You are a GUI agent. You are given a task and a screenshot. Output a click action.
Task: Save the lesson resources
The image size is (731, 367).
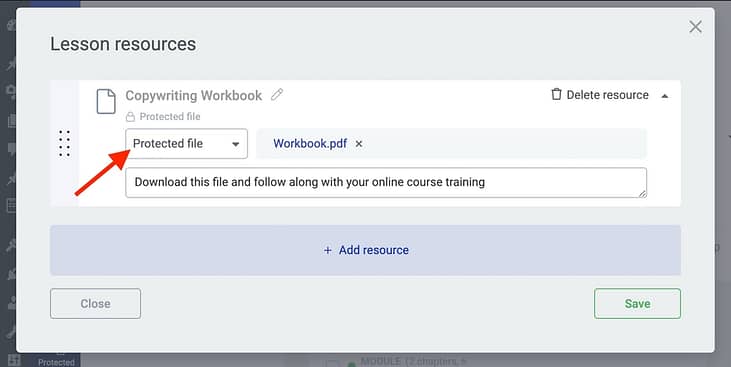coord(637,304)
